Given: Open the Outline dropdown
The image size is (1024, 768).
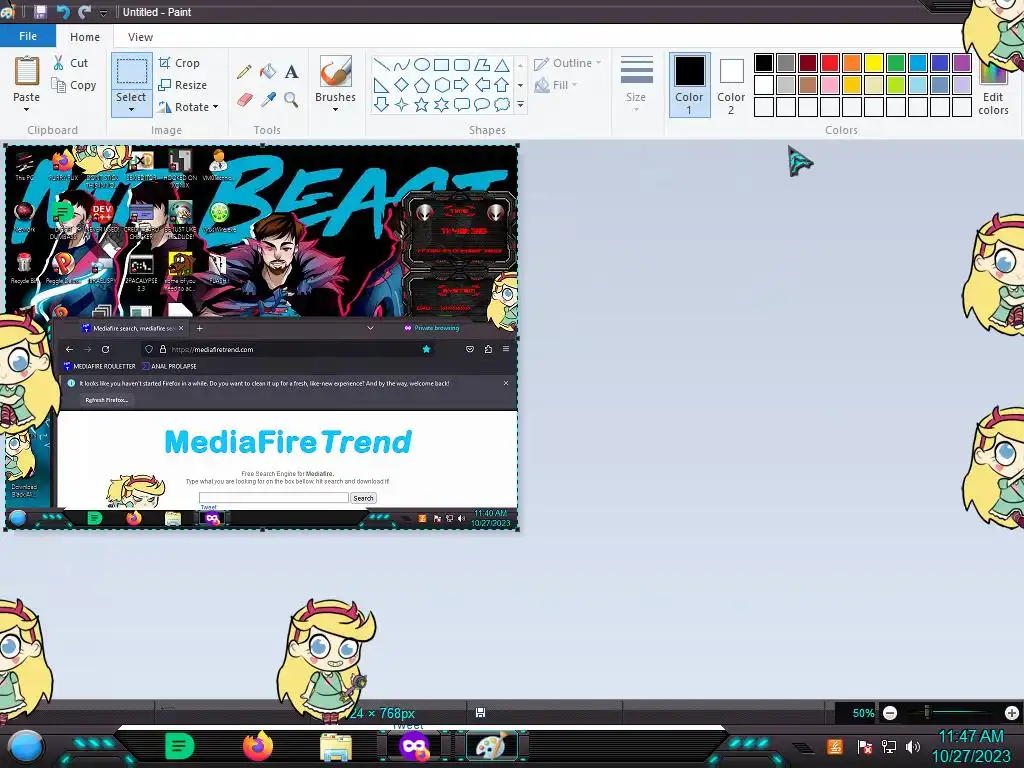Looking at the screenshot, I should point(568,63).
